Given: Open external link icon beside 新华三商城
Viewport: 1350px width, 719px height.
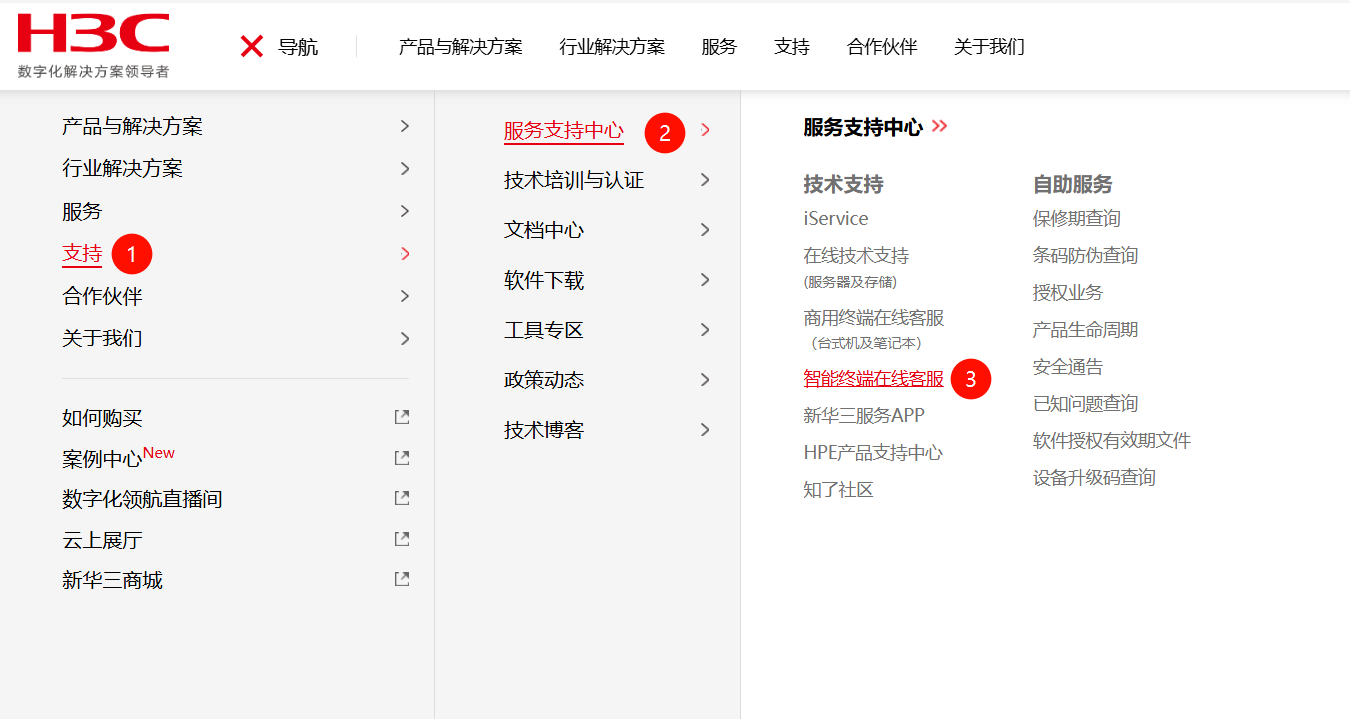Looking at the screenshot, I should coord(402,579).
